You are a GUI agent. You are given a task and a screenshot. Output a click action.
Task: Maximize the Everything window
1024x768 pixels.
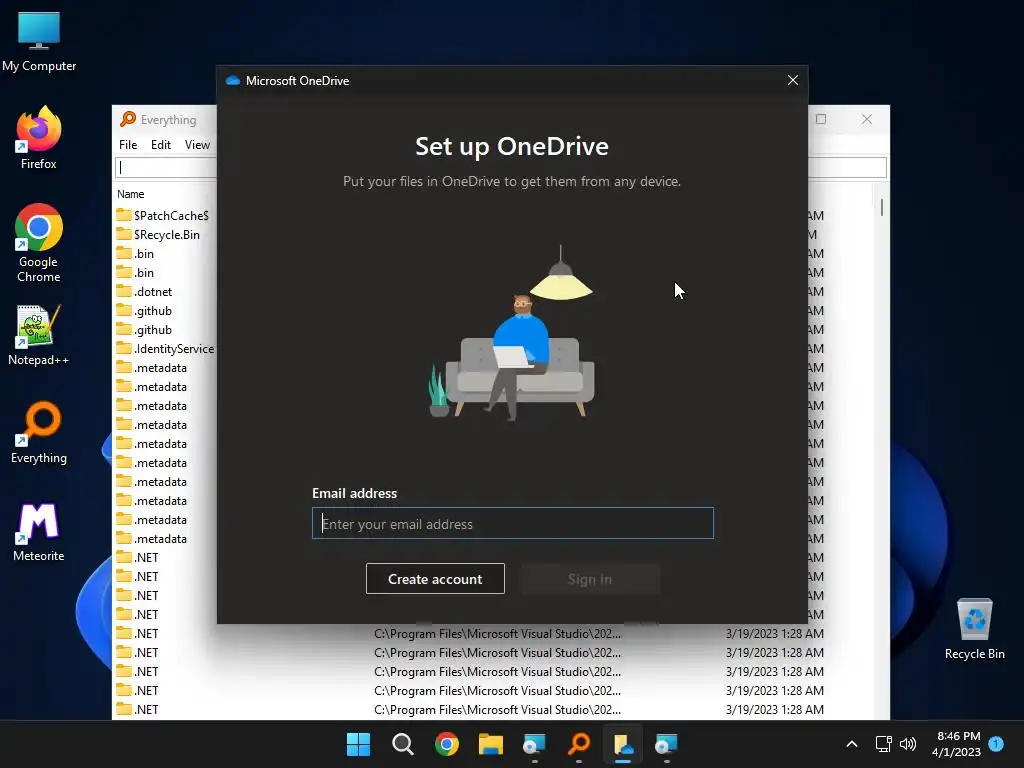(x=821, y=119)
